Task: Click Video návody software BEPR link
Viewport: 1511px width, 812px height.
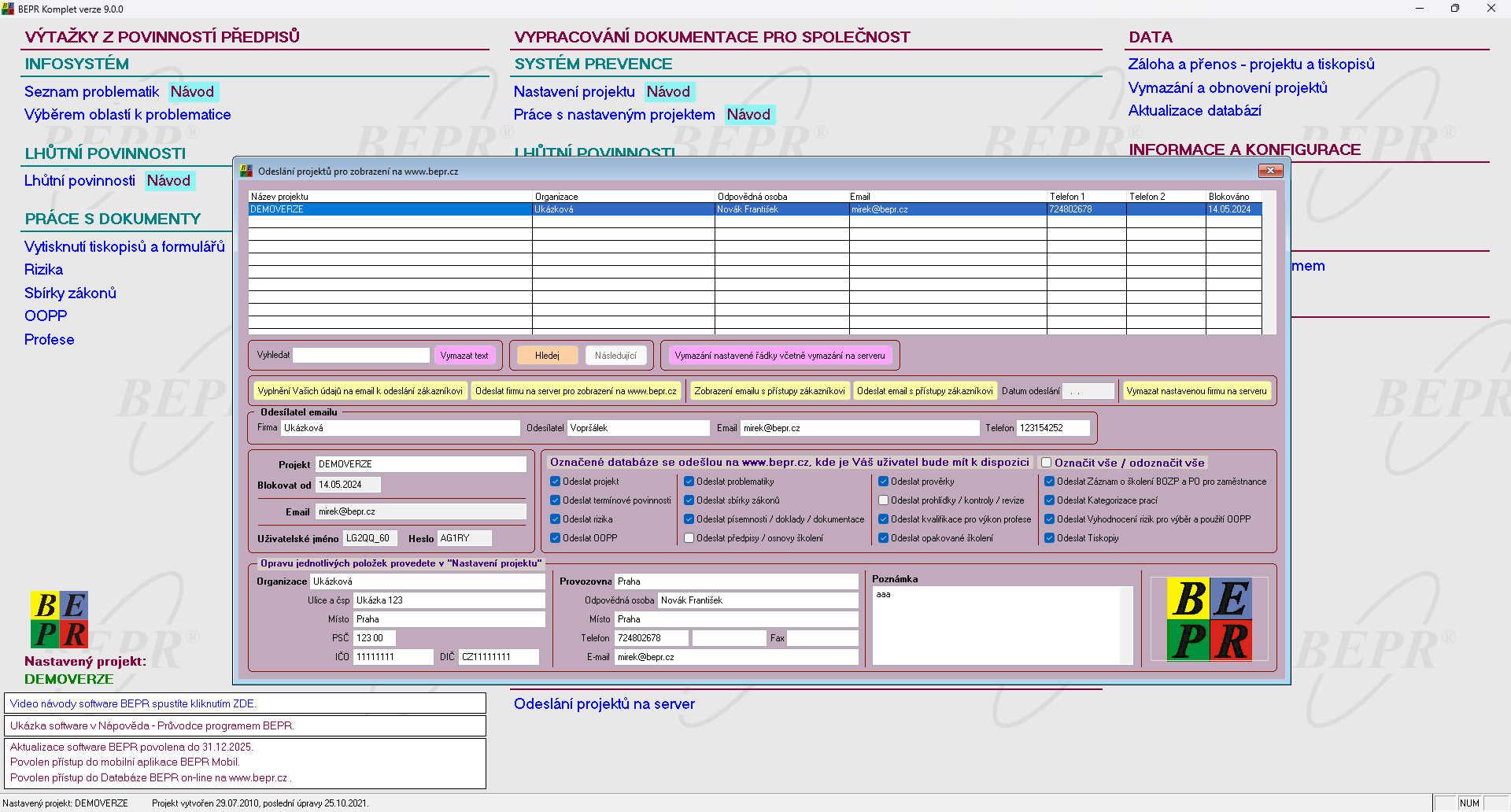Action: (x=133, y=703)
